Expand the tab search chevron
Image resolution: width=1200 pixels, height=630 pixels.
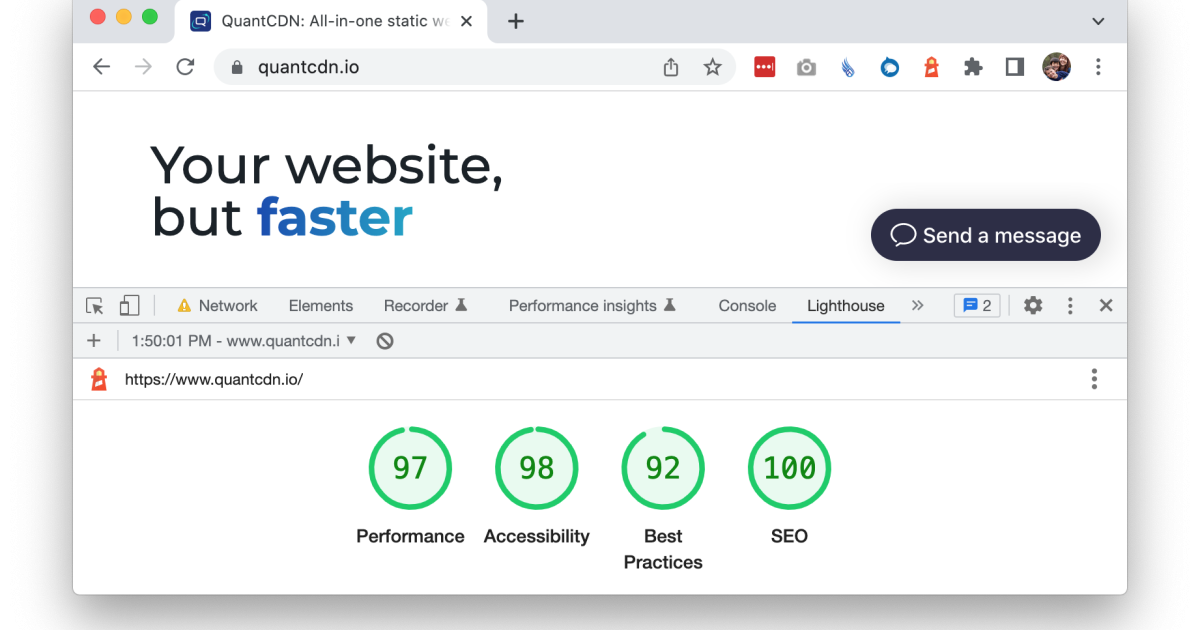click(1098, 21)
